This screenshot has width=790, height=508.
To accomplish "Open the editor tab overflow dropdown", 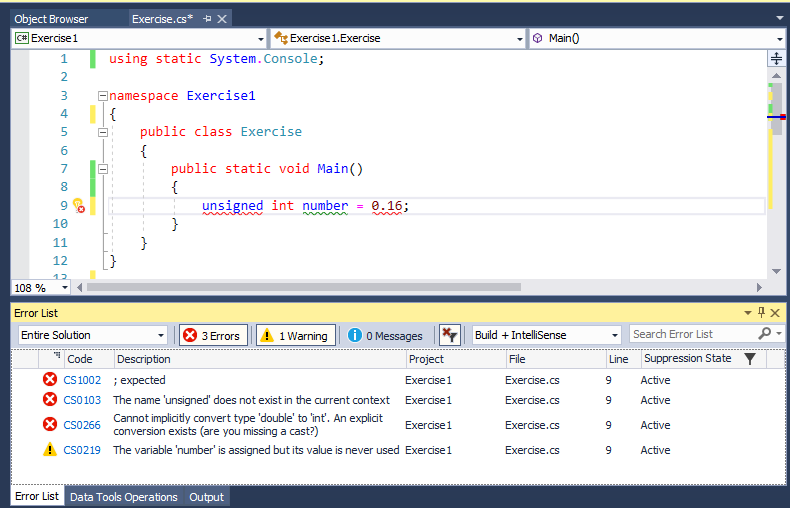I will pos(779,18).
